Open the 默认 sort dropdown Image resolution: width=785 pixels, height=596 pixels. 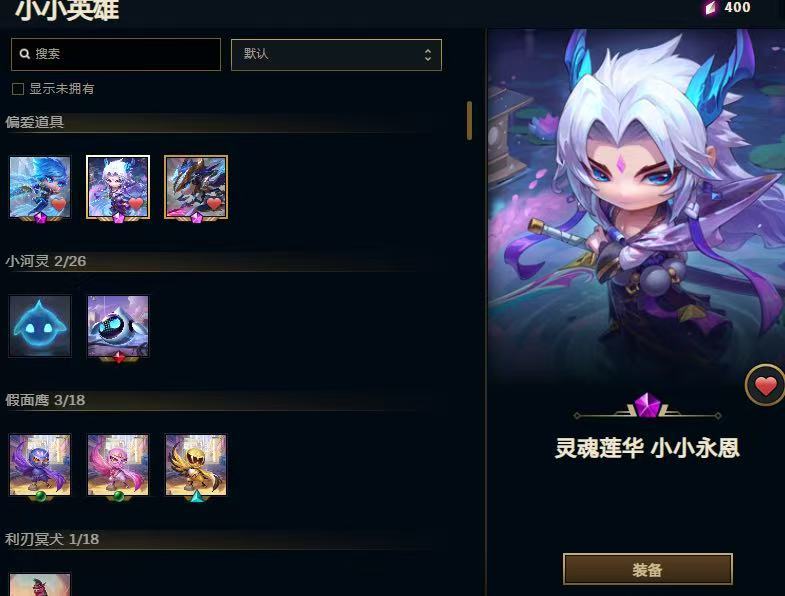(x=336, y=55)
